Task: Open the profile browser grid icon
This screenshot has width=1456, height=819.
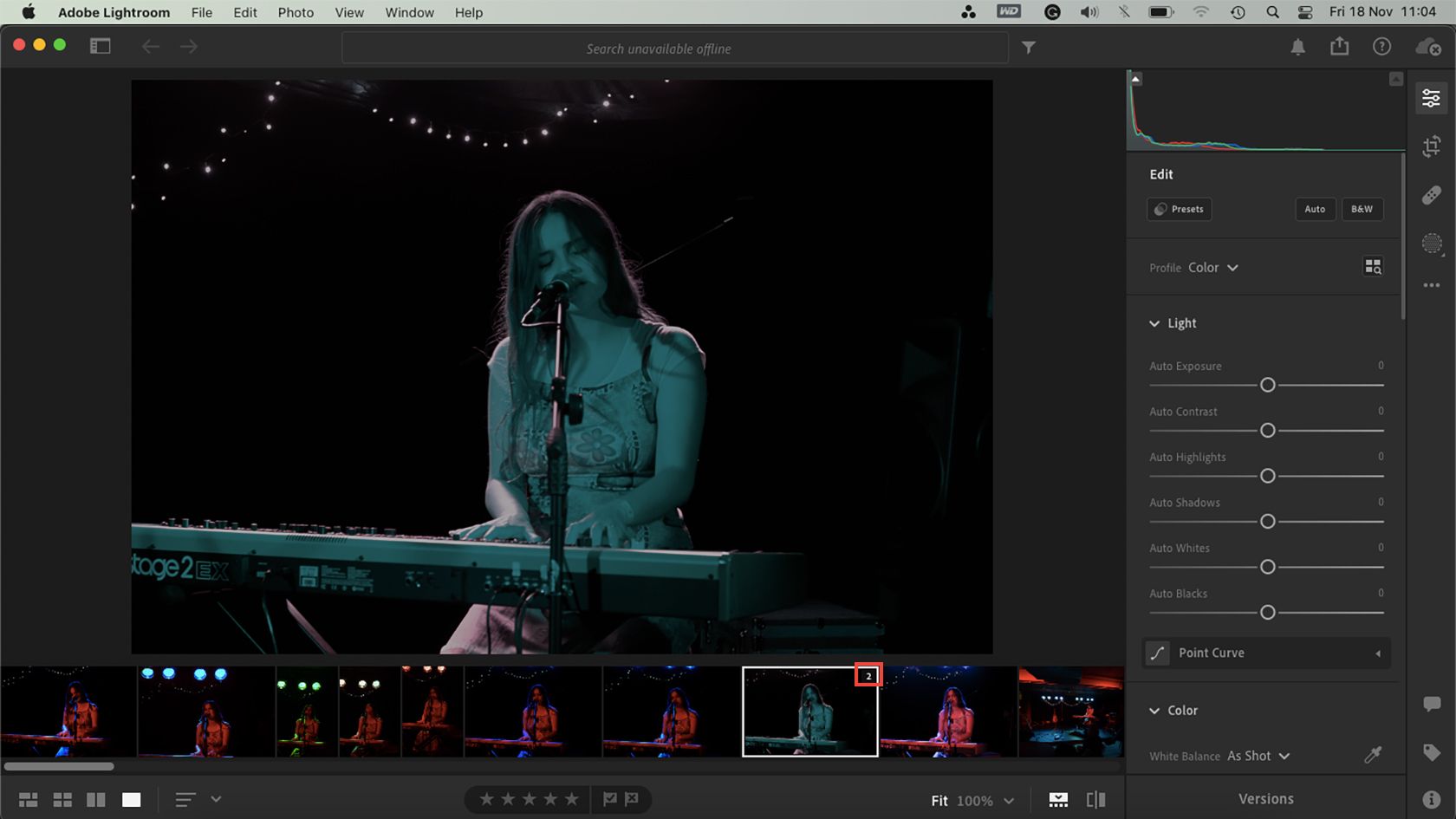Action: tap(1373, 267)
